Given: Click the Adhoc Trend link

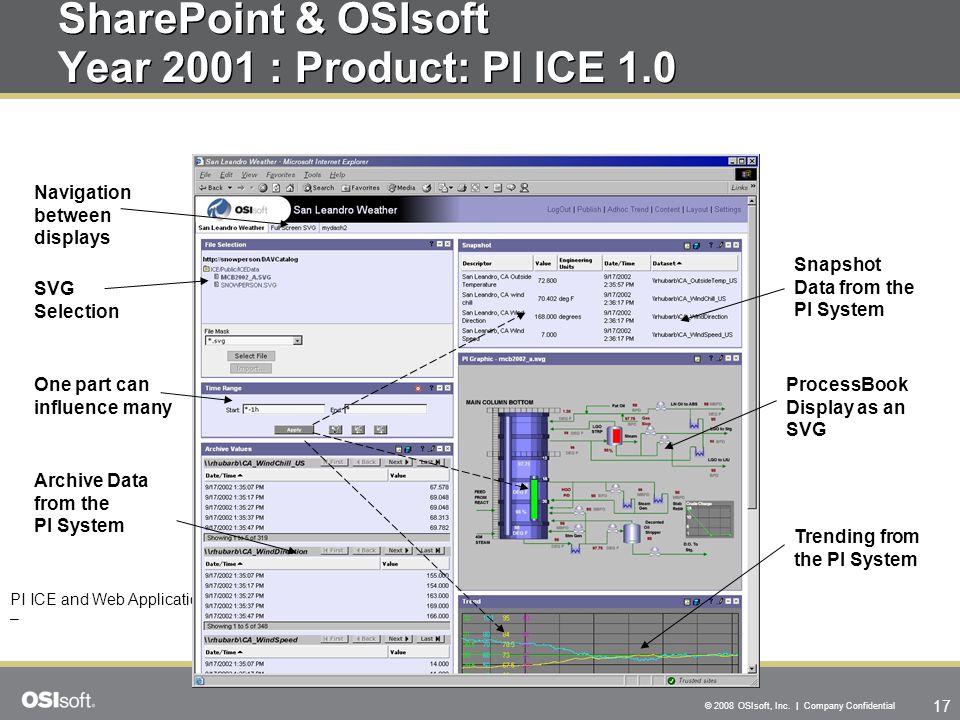Looking at the screenshot, I should (628, 209).
